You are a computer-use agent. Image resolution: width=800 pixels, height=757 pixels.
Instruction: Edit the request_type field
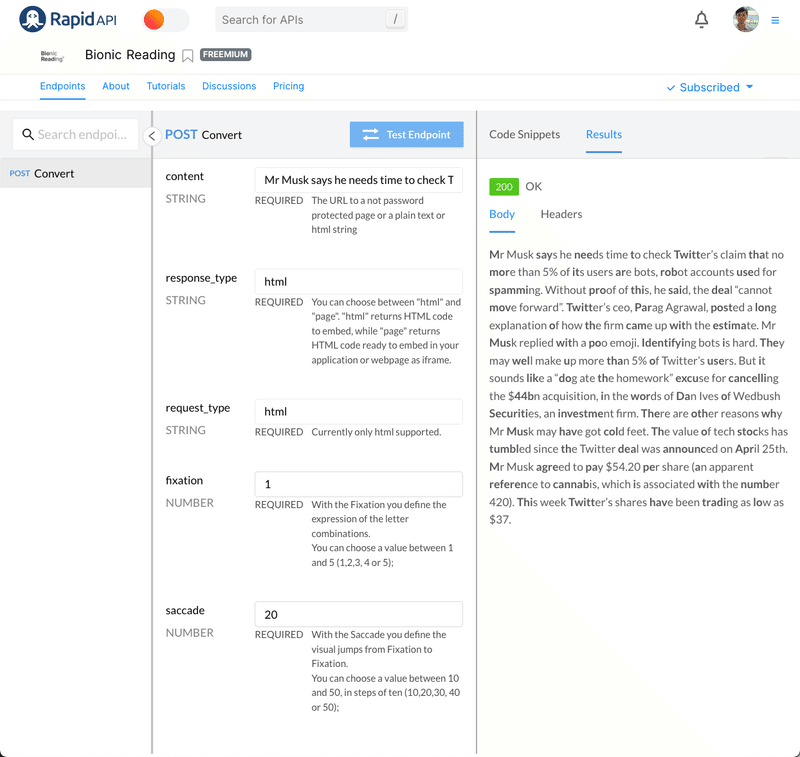(x=359, y=412)
